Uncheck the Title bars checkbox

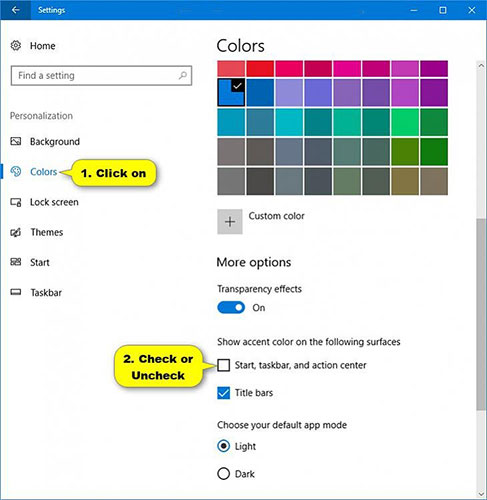(x=223, y=393)
